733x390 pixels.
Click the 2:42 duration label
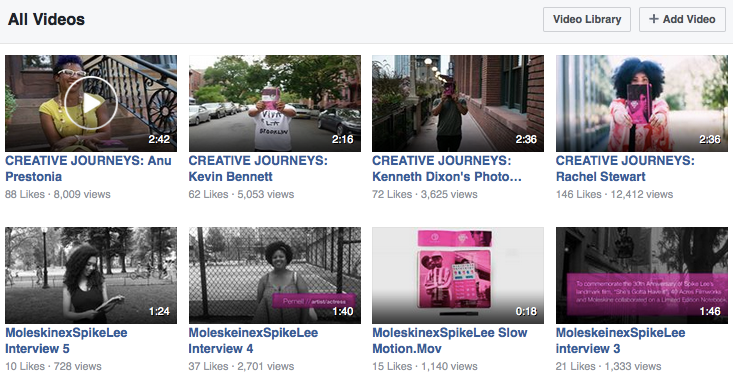click(159, 139)
